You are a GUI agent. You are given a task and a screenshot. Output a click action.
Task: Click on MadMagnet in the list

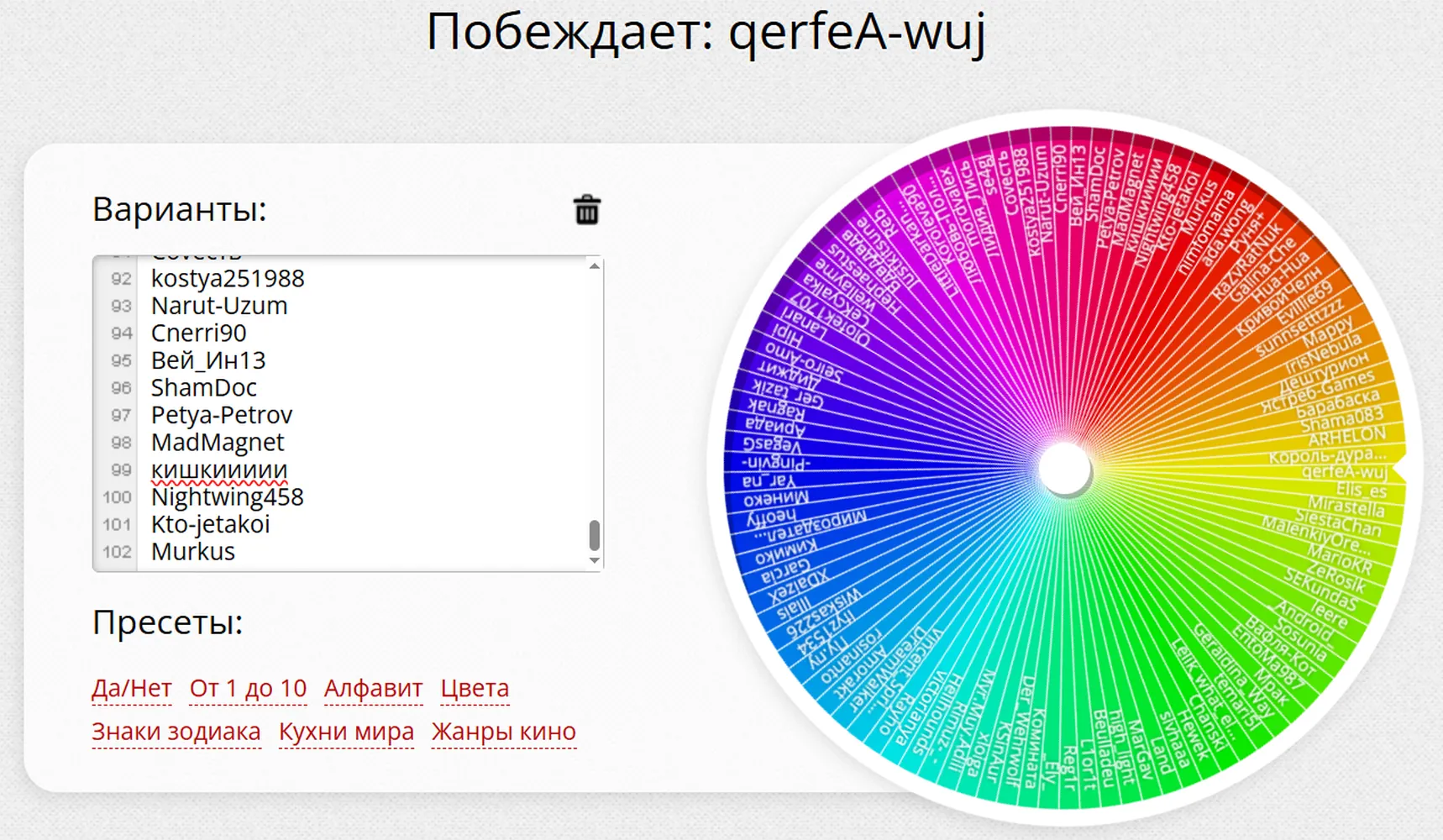[x=218, y=442]
